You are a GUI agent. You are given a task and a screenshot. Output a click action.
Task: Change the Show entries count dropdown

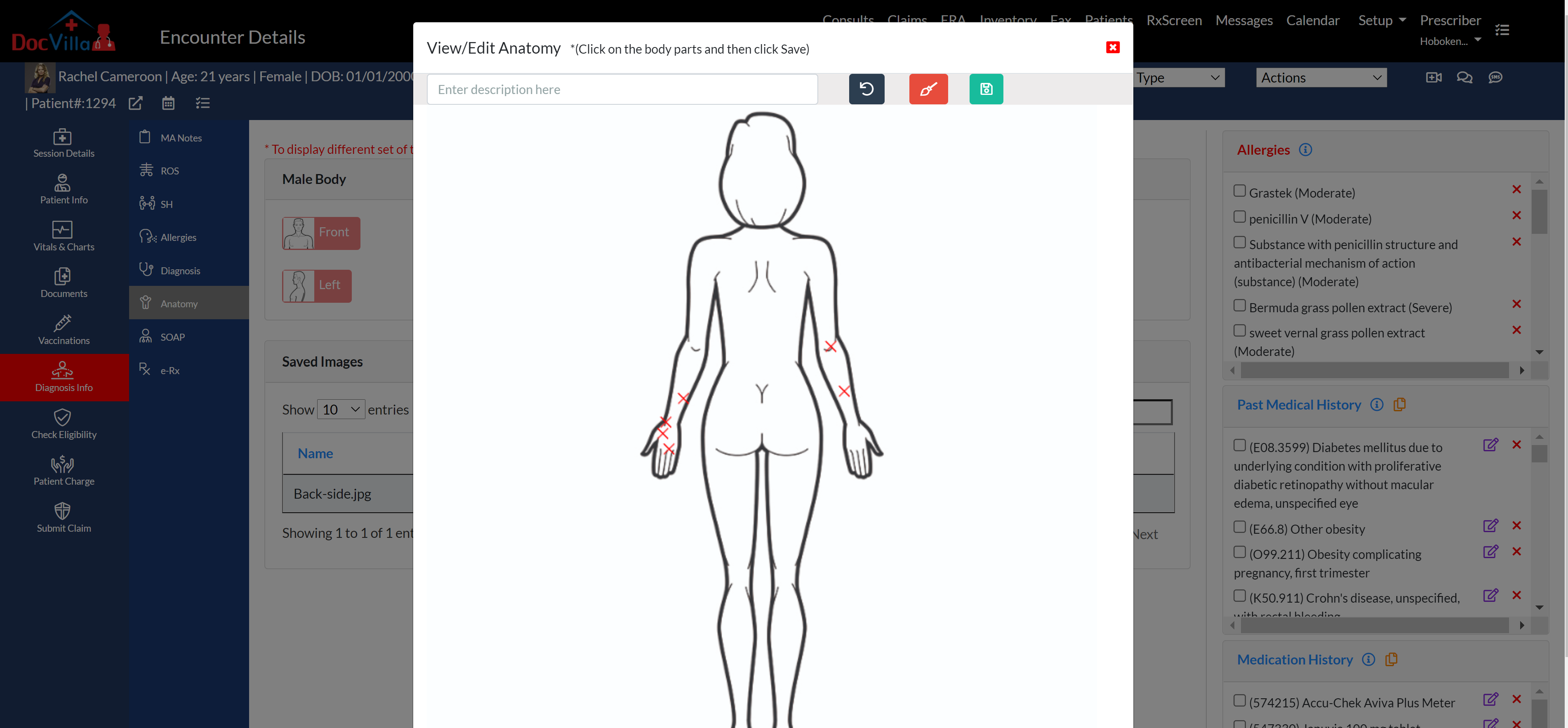(340, 410)
